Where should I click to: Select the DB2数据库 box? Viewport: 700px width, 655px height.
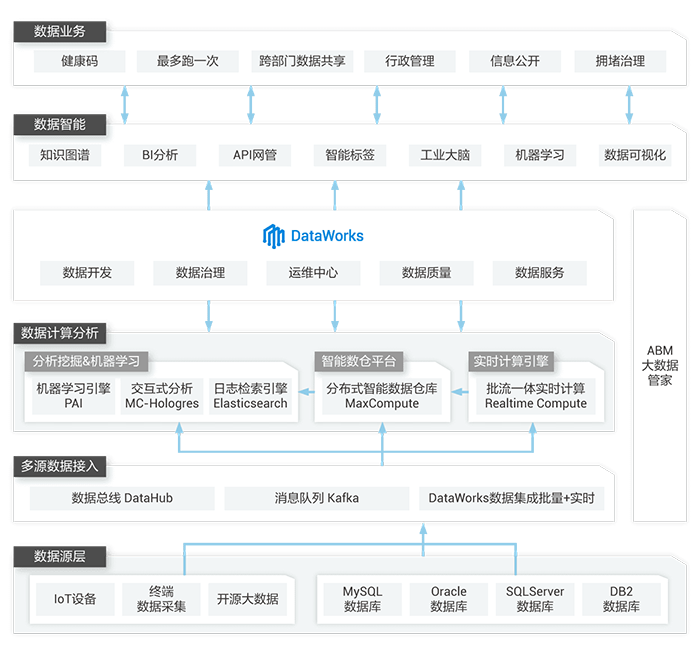click(621, 599)
